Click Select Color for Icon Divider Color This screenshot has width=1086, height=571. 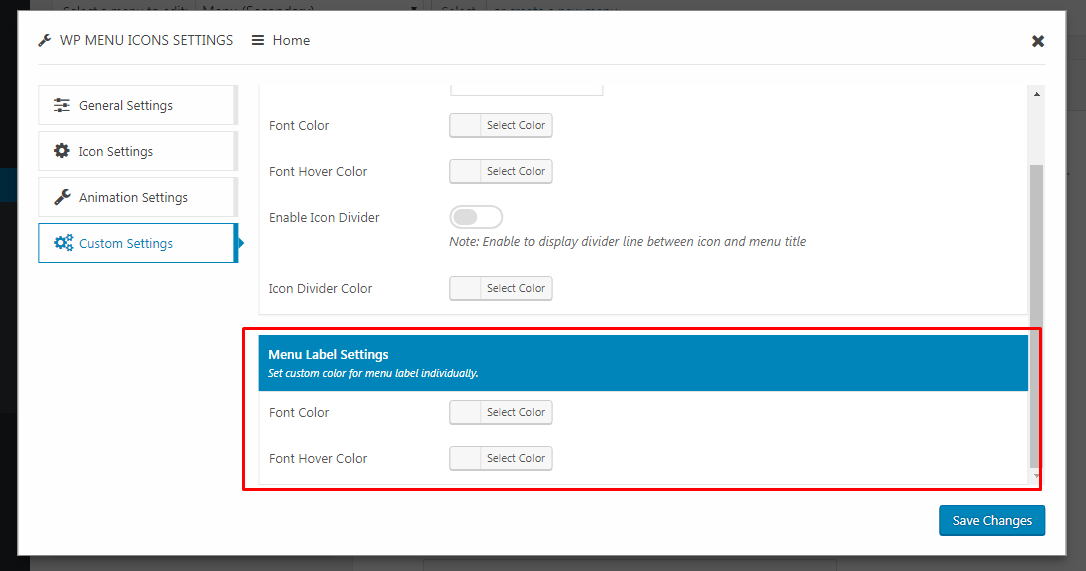point(516,289)
